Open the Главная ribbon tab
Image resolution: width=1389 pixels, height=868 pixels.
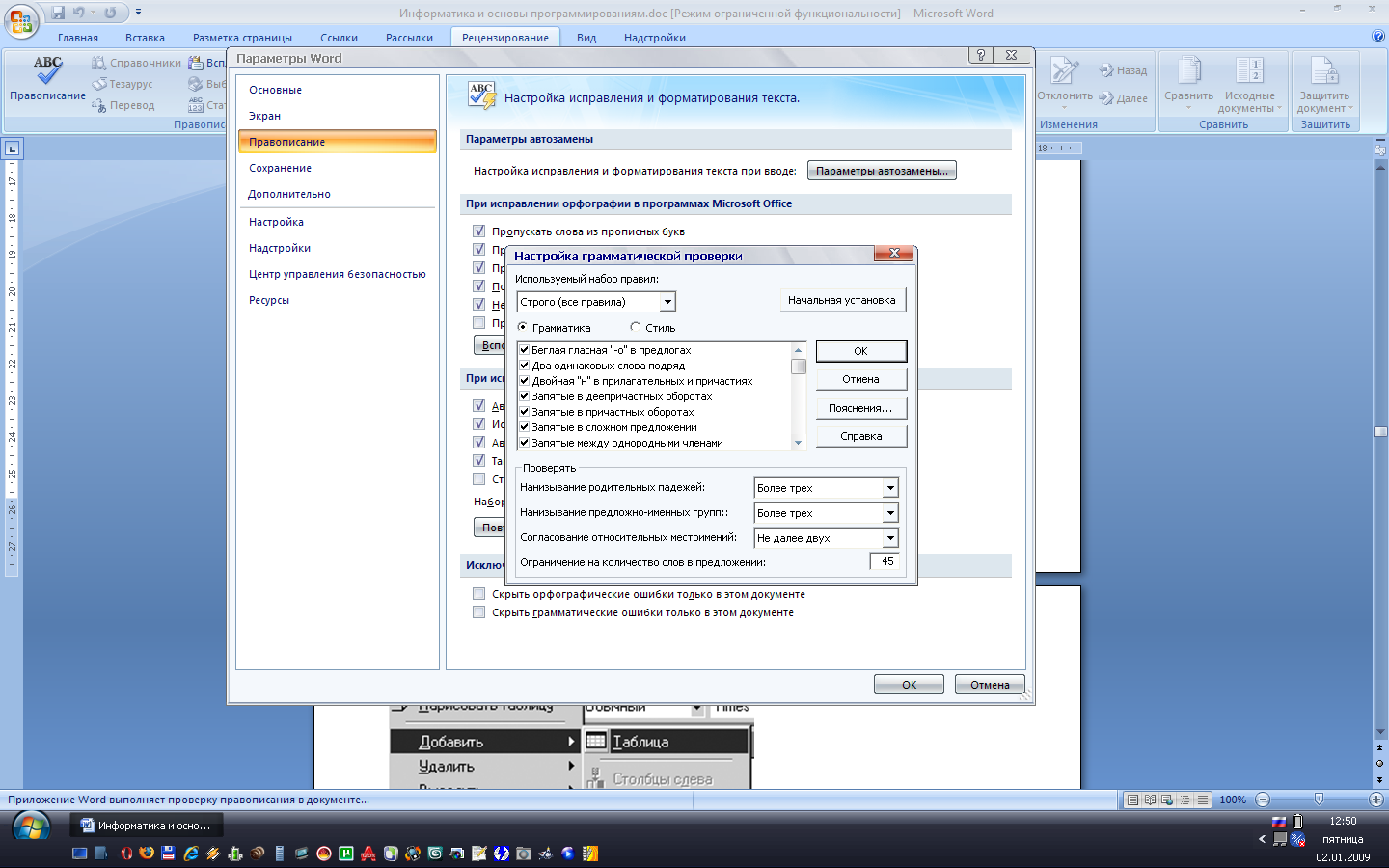coord(78,38)
